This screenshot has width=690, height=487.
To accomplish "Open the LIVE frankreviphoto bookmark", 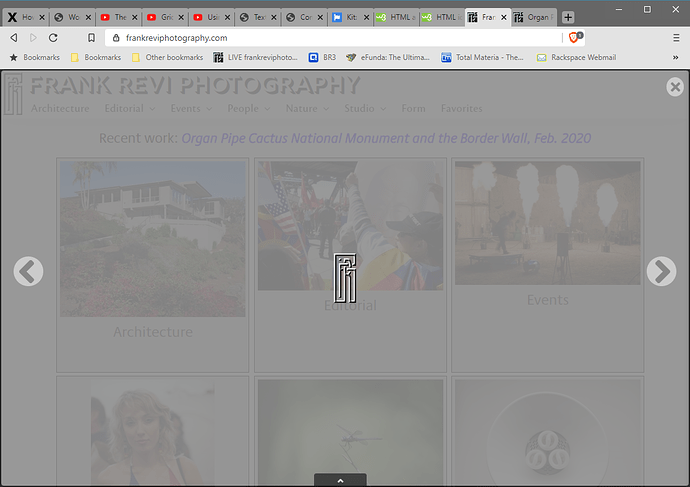I will pos(255,57).
